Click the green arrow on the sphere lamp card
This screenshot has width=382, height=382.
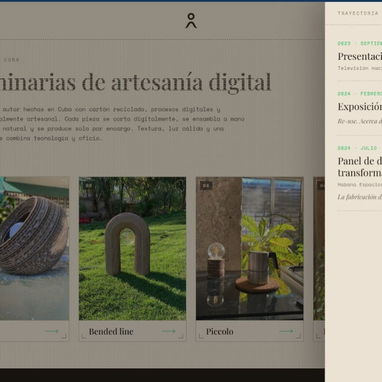pos(51,331)
